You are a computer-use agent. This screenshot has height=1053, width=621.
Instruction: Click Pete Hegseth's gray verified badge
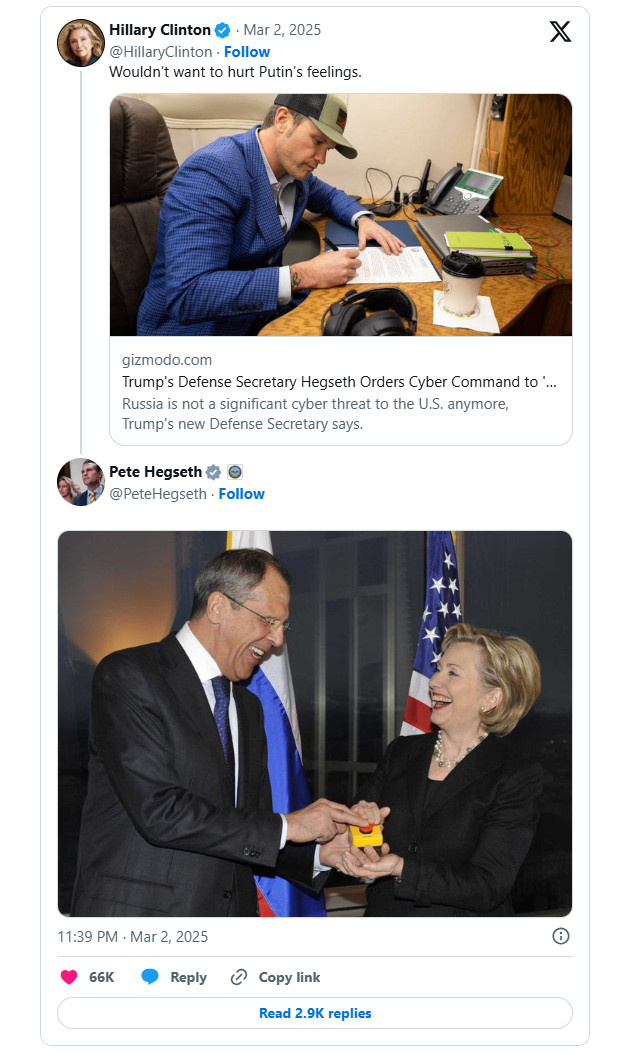click(x=212, y=472)
